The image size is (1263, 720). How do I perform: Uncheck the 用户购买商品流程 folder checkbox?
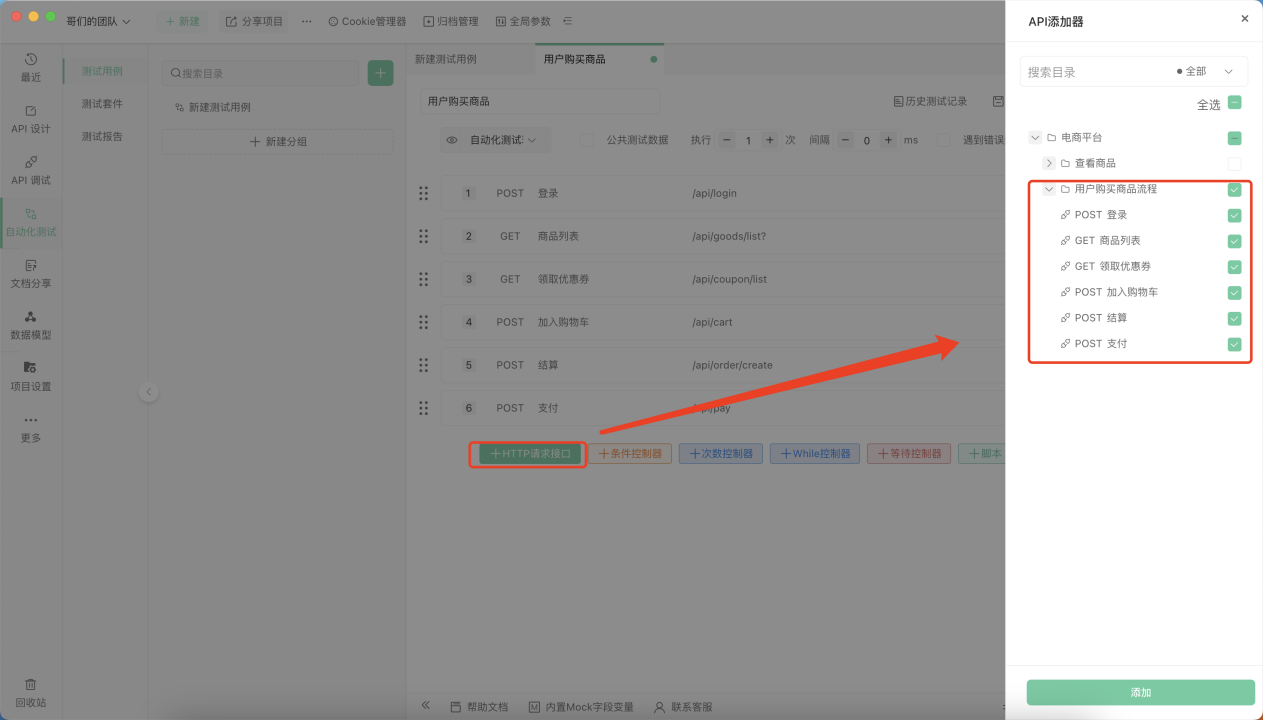[1235, 190]
